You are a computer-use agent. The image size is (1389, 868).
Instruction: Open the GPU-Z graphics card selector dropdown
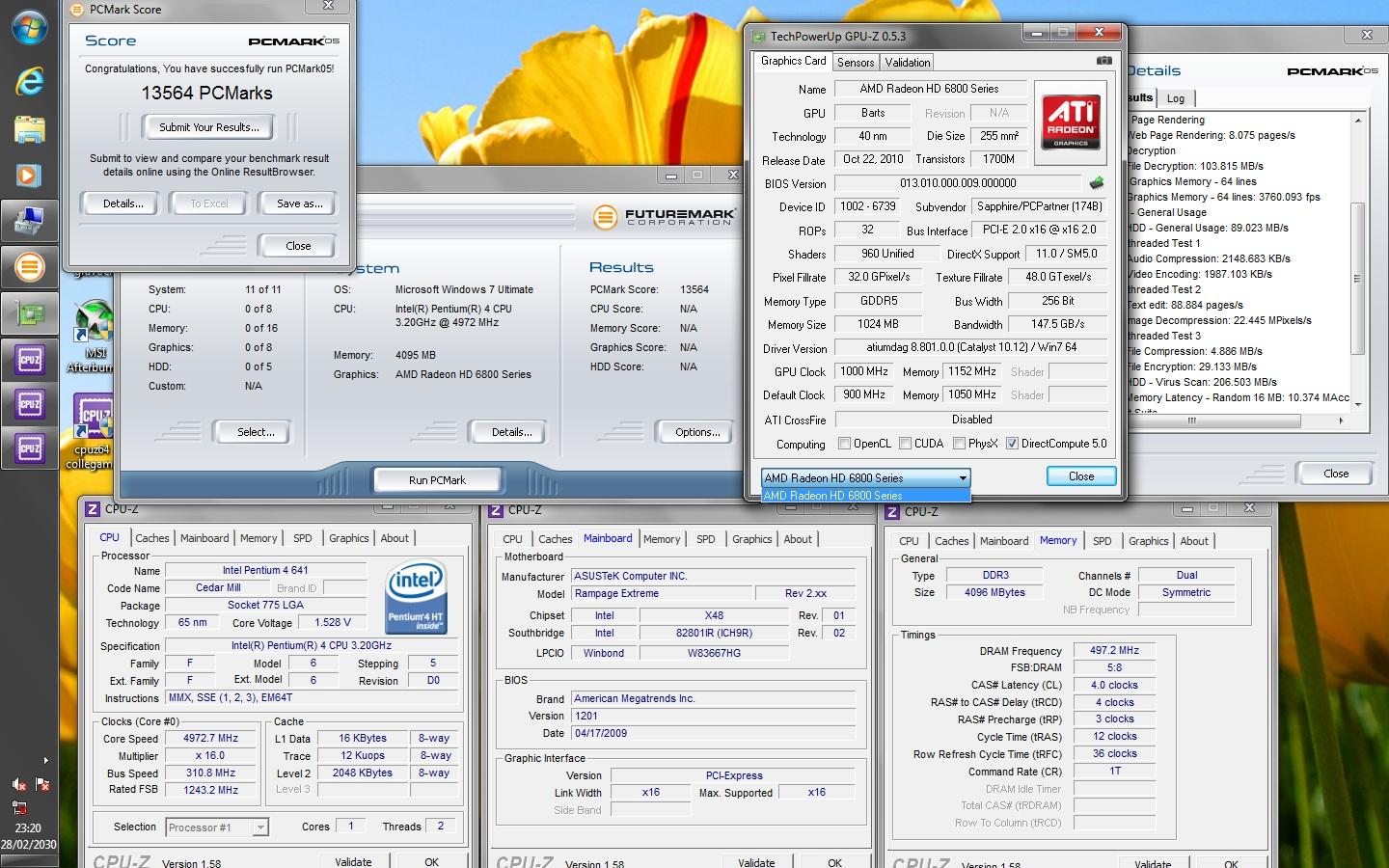coord(865,477)
